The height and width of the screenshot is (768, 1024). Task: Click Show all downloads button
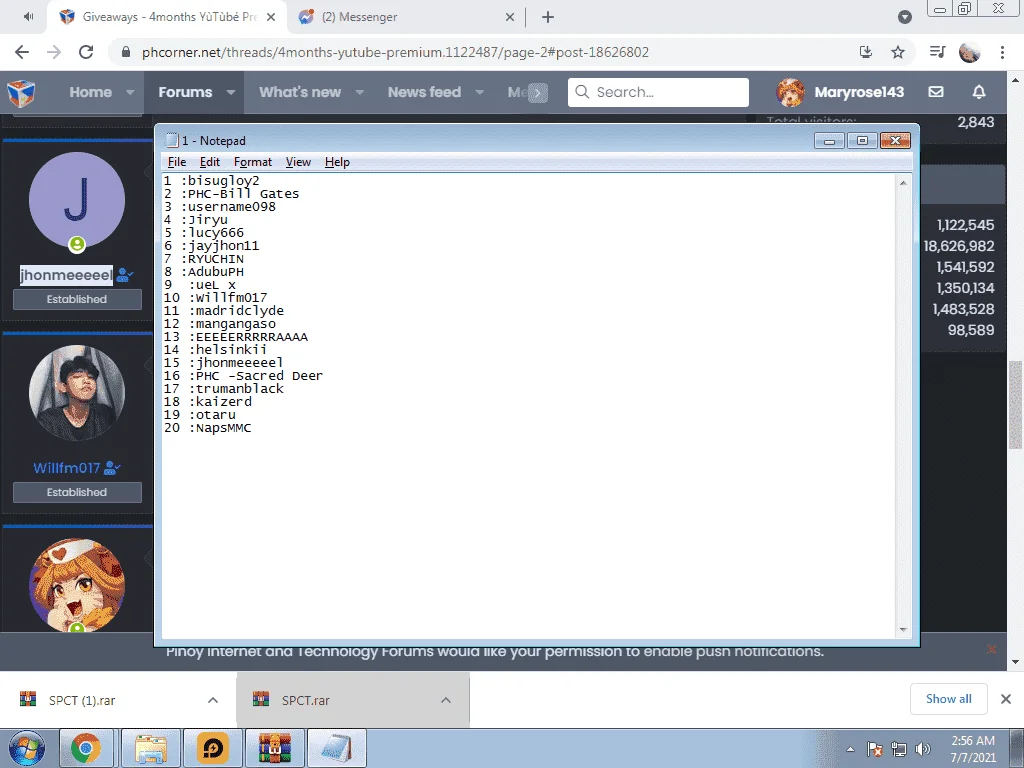[x=949, y=699]
